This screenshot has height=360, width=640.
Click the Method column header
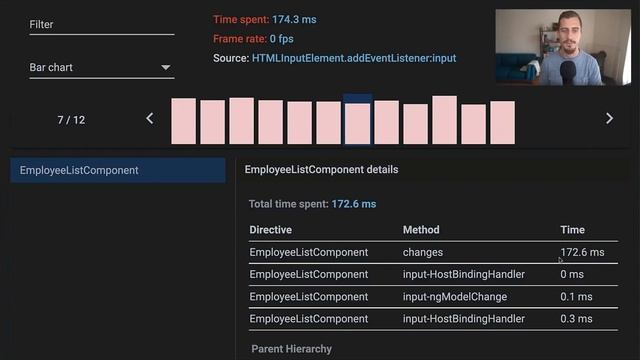[421, 230]
